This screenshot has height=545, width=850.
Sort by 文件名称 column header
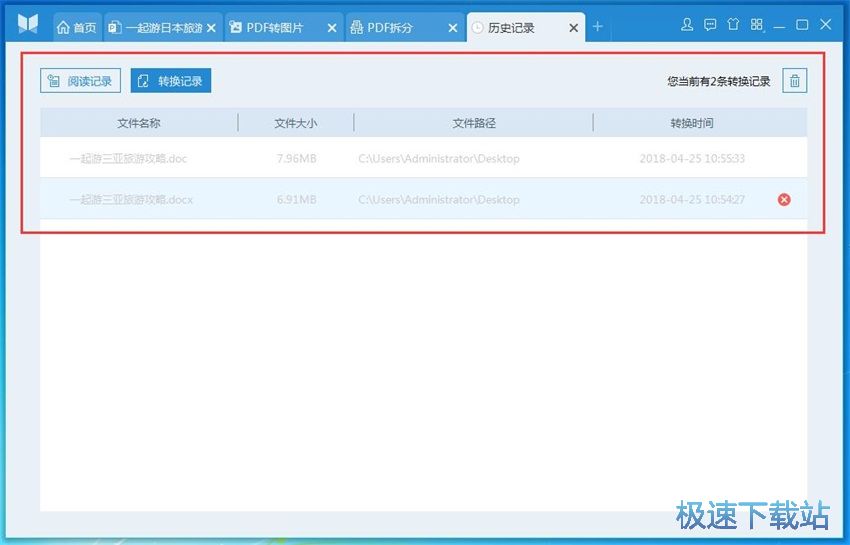point(139,123)
